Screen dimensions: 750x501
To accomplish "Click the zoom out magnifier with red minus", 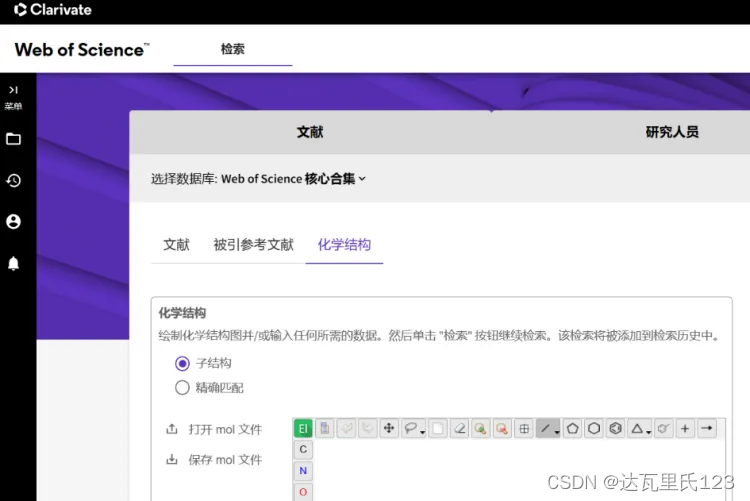I will click(502, 428).
